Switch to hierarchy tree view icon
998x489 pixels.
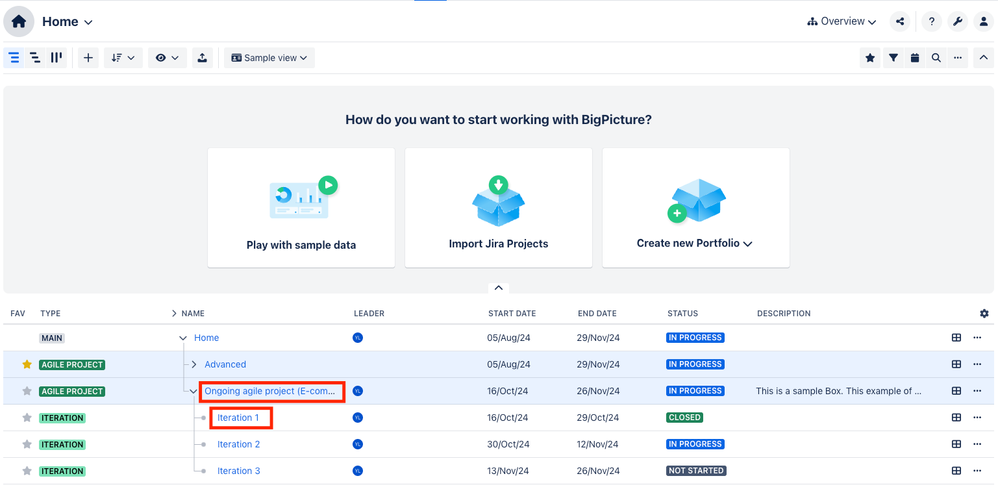[x=36, y=58]
